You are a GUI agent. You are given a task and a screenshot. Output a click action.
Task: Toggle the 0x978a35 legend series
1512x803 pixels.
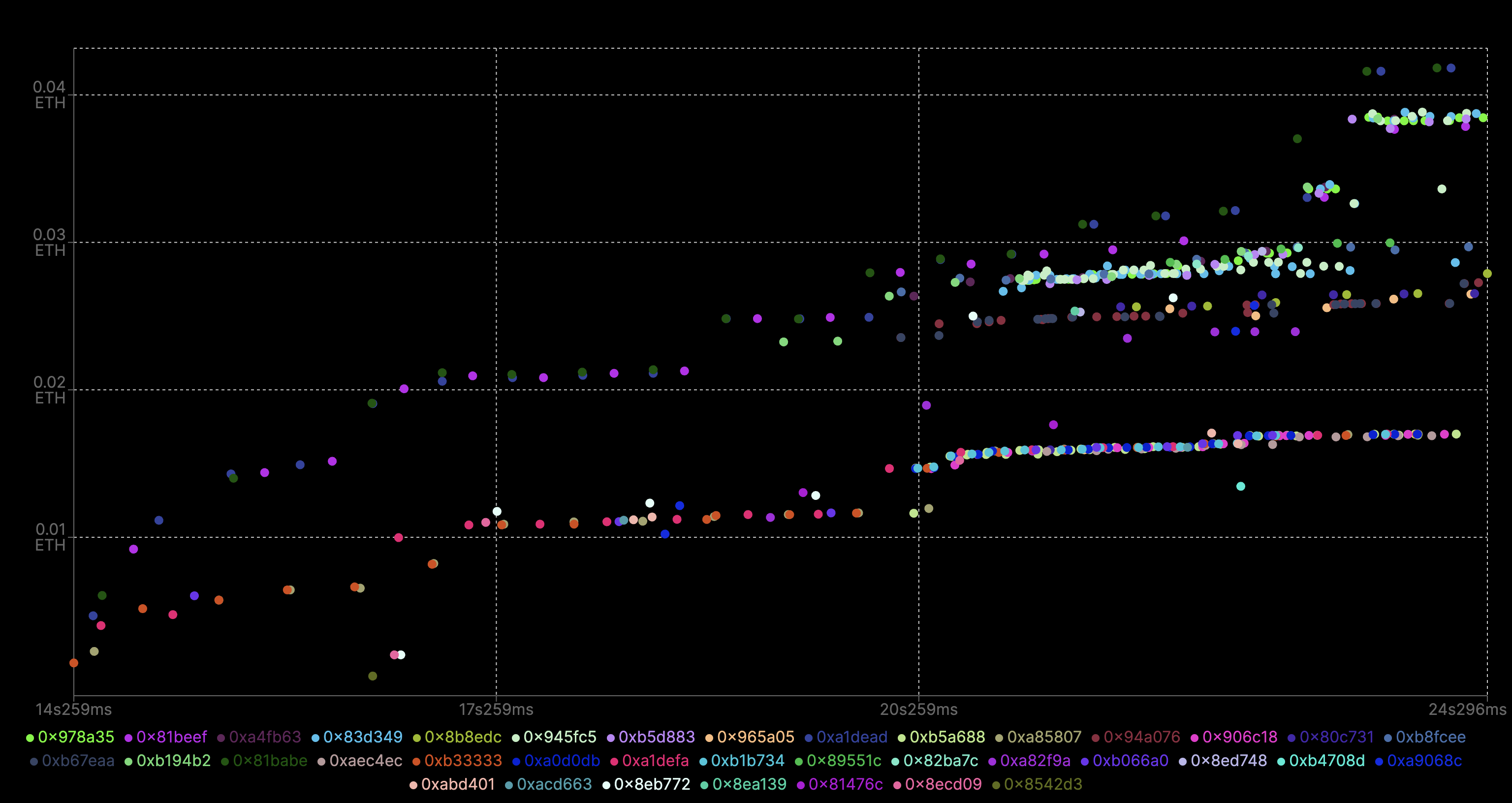pos(76,737)
